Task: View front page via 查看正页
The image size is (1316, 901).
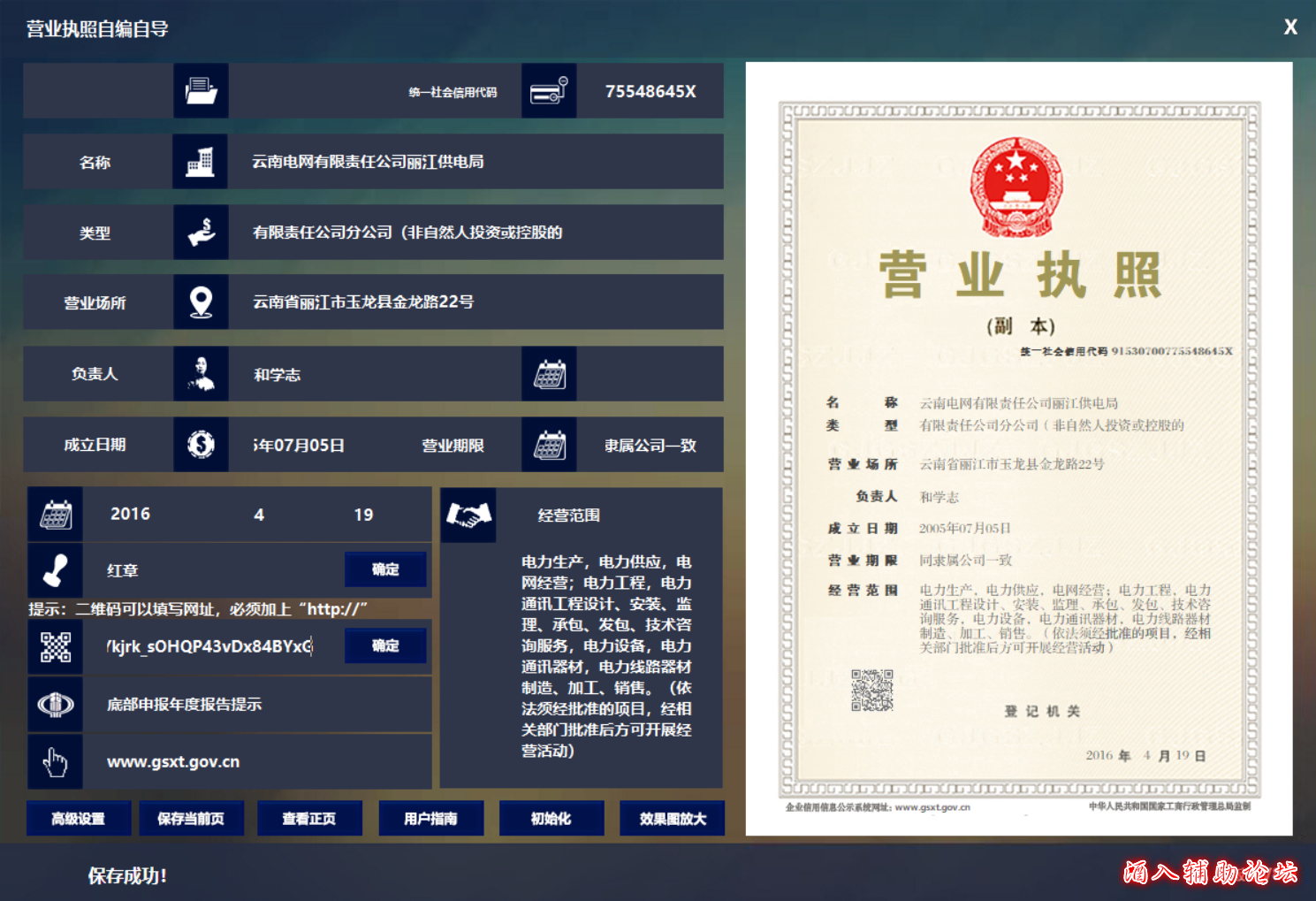Action: [x=309, y=819]
